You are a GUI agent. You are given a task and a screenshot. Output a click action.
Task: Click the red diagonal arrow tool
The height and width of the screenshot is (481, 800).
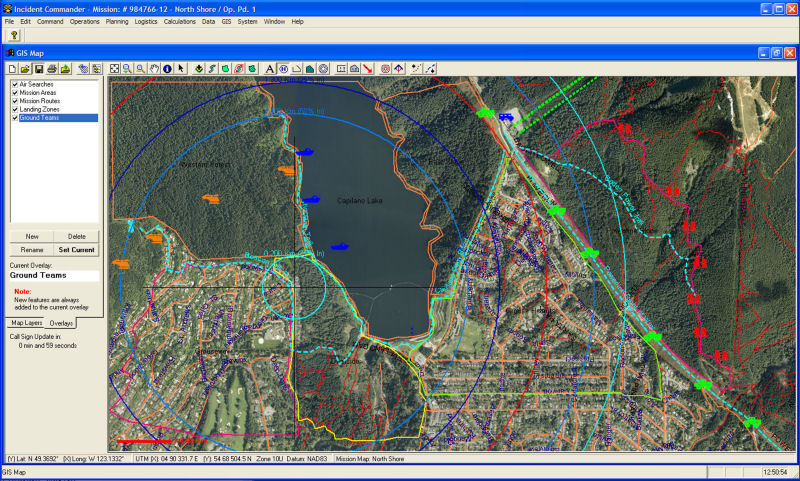[367, 68]
